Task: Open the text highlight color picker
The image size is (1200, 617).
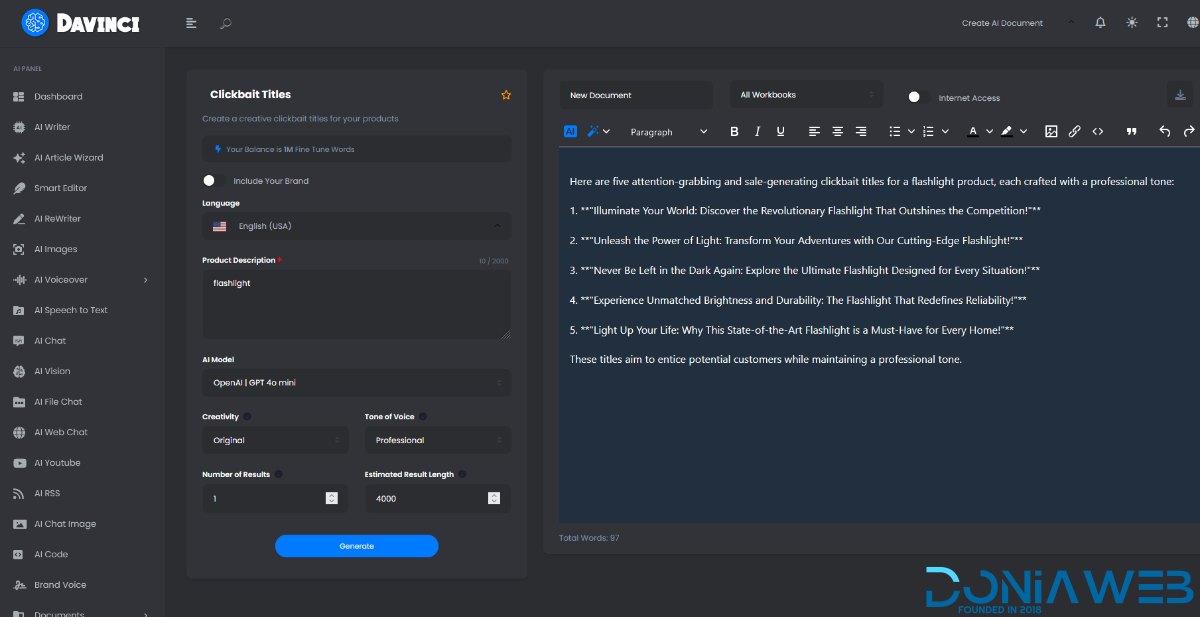Action: tap(1012, 131)
